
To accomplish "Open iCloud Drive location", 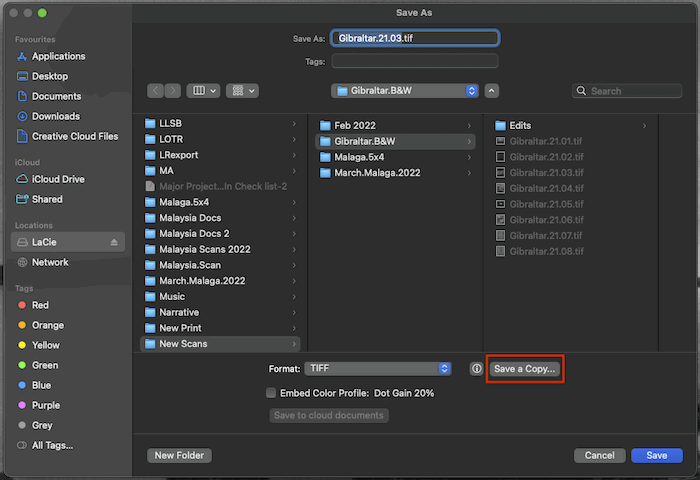I will point(60,179).
